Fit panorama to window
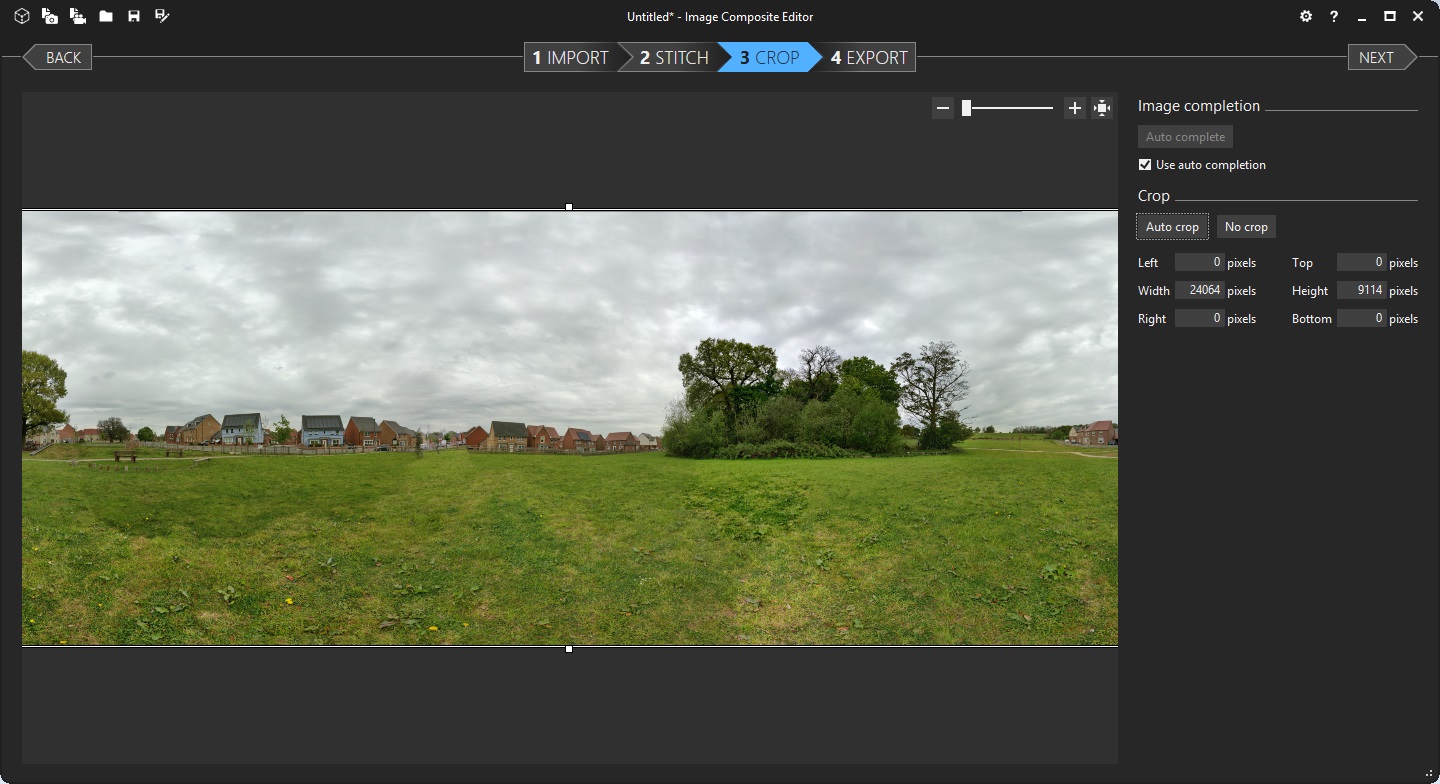 tap(1102, 108)
